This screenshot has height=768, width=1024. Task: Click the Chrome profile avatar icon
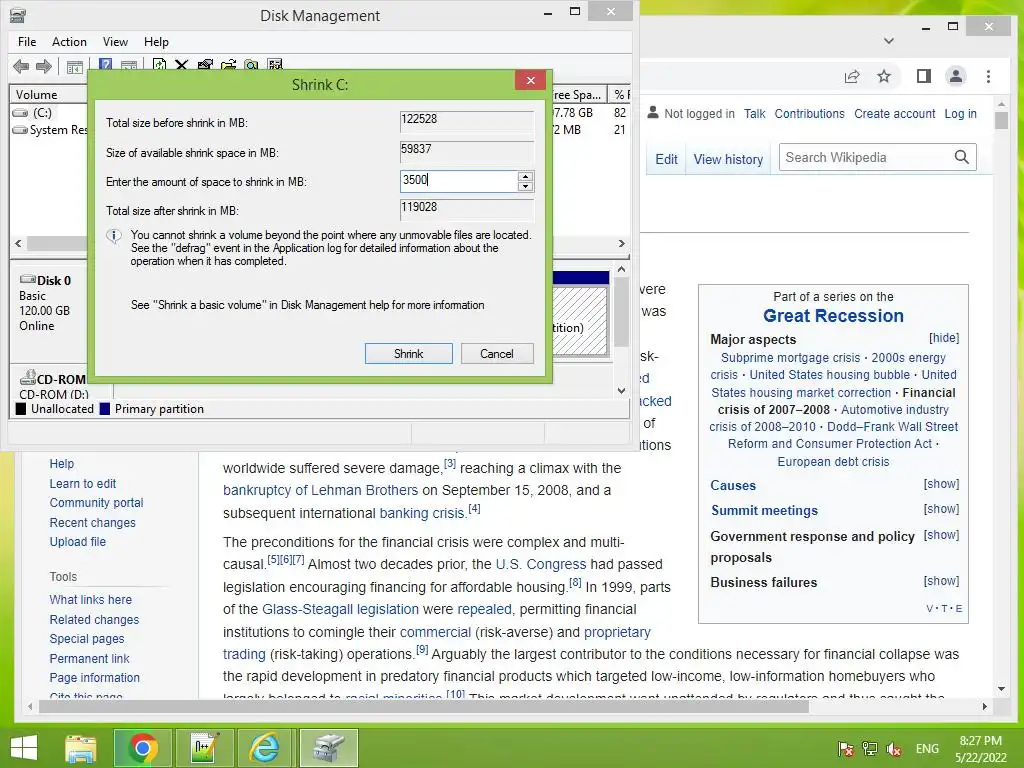(955, 76)
